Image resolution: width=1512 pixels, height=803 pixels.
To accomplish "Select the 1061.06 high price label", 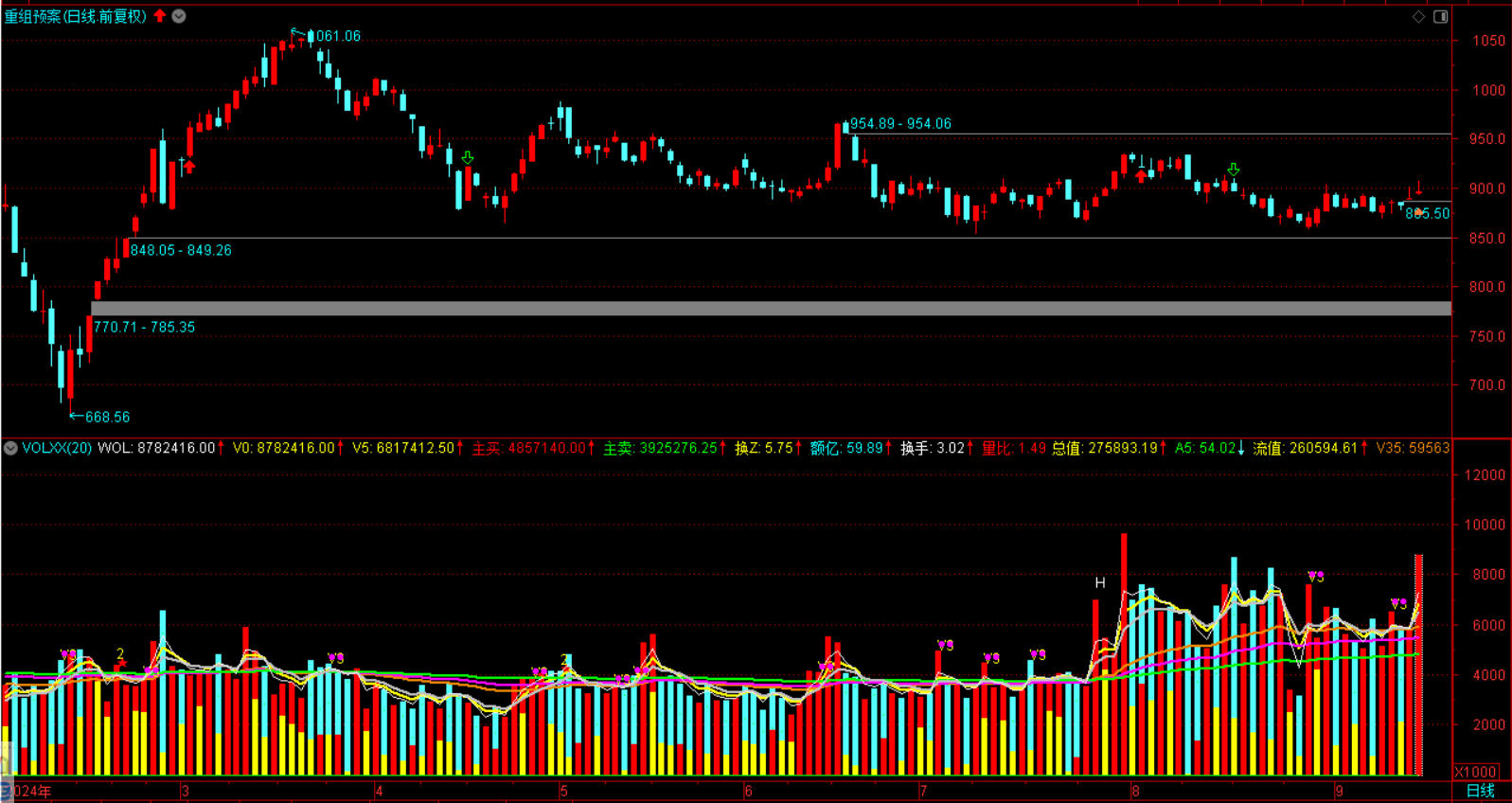I will tap(335, 36).
